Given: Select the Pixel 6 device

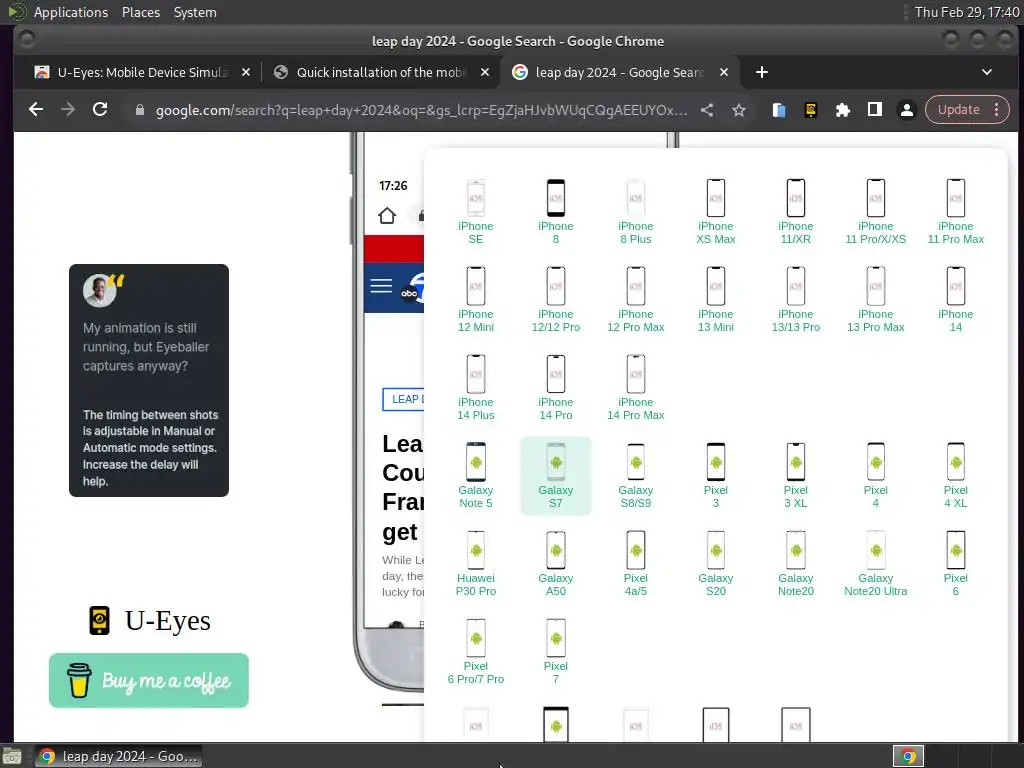Looking at the screenshot, I should coord(955,564).
